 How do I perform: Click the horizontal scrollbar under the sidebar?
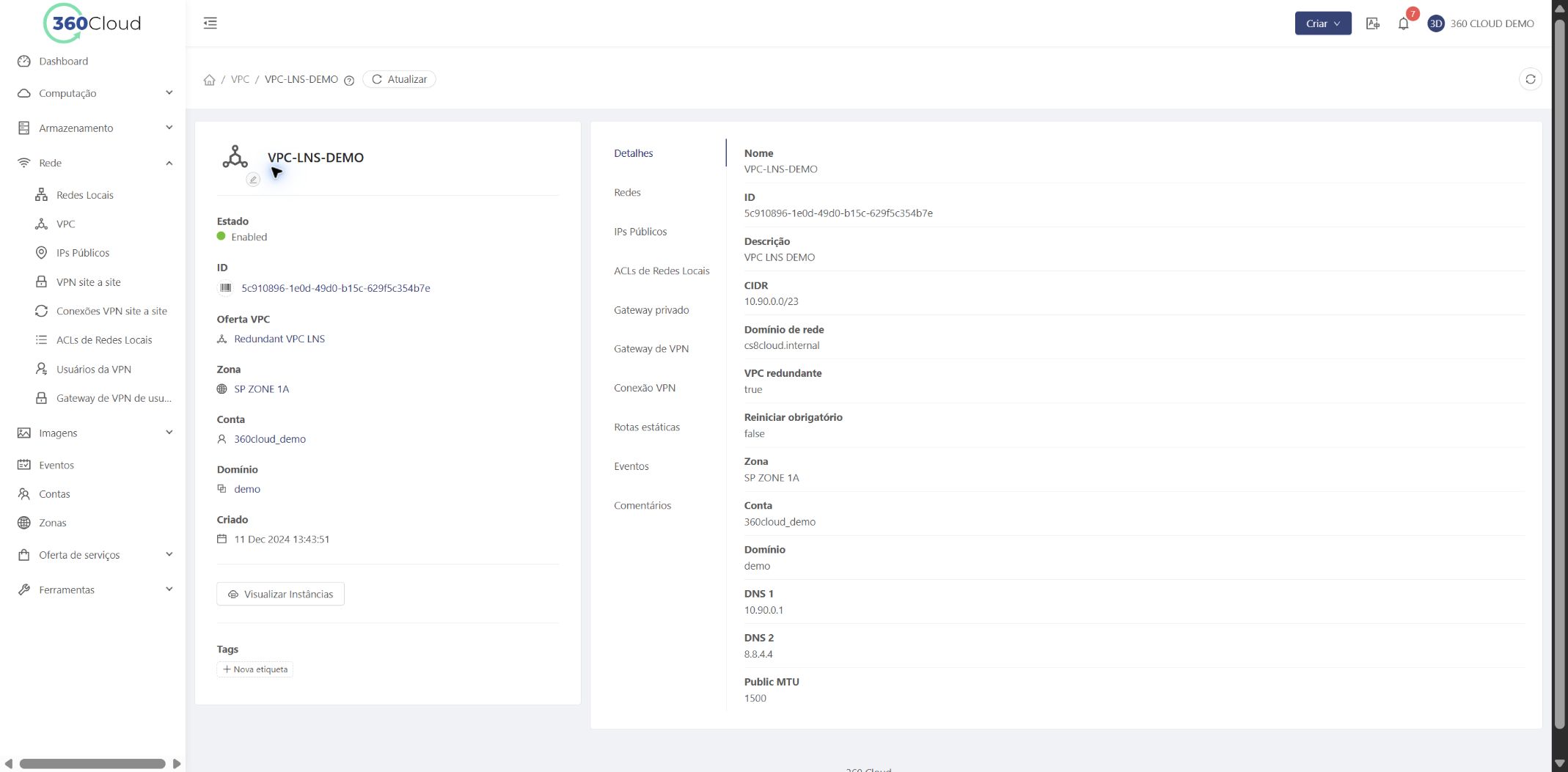(92, 764)
